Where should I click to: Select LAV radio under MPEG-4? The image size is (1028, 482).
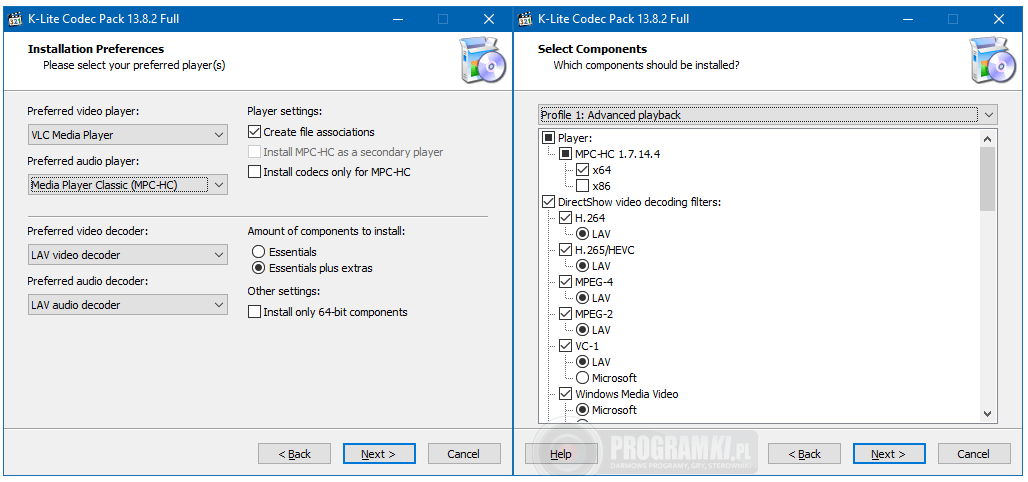click(x=582, y=298)
